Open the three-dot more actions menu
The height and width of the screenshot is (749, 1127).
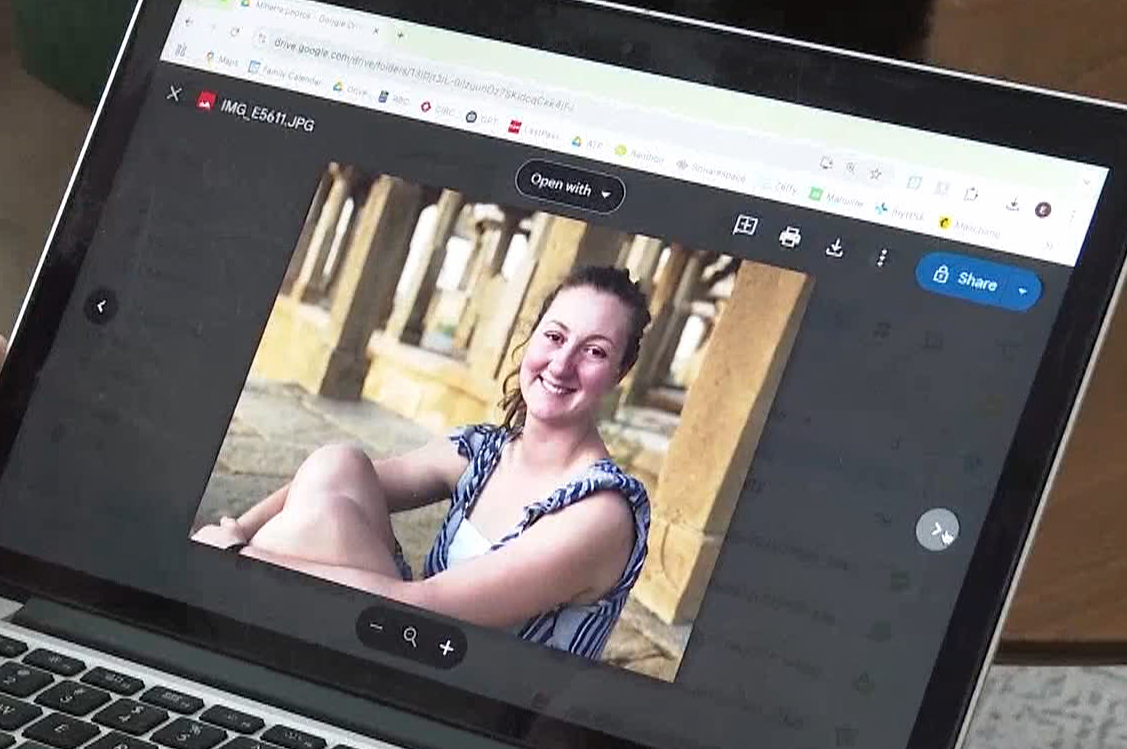tap(881, 258)
